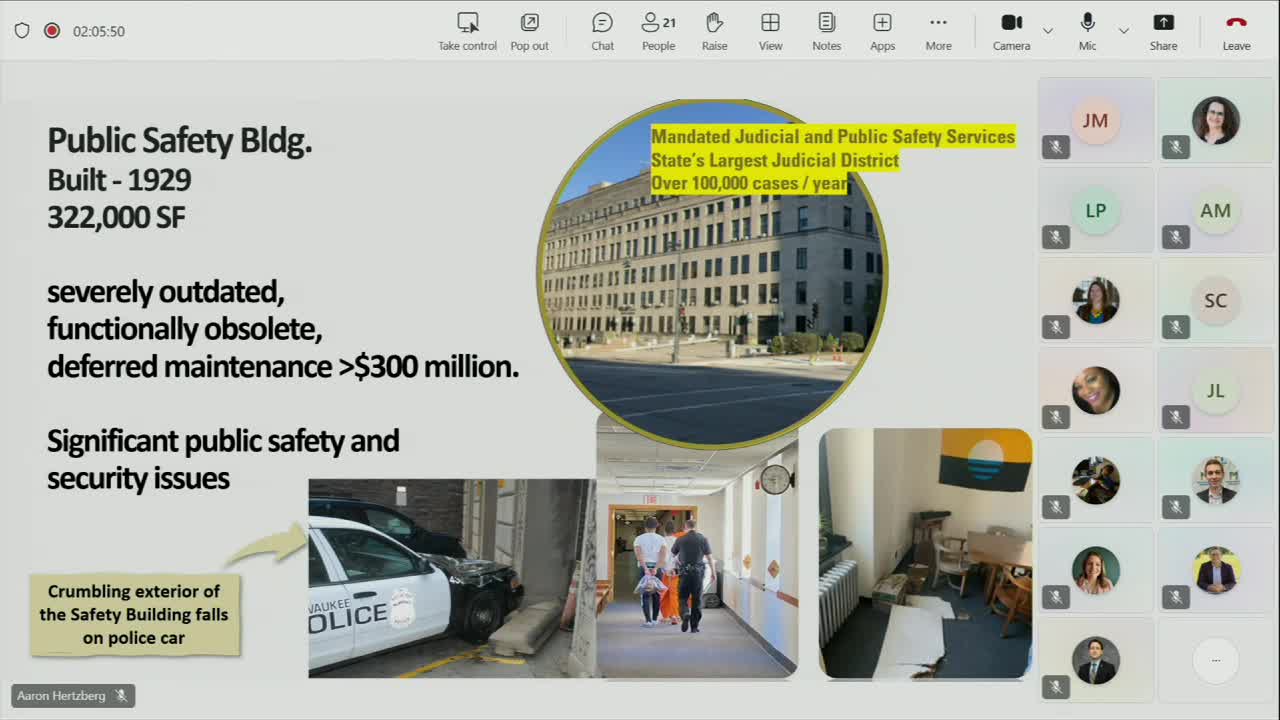1280x720 pixels.
Task: Expand the Mic options dropdown arrow
Action: click(1124, 31)
